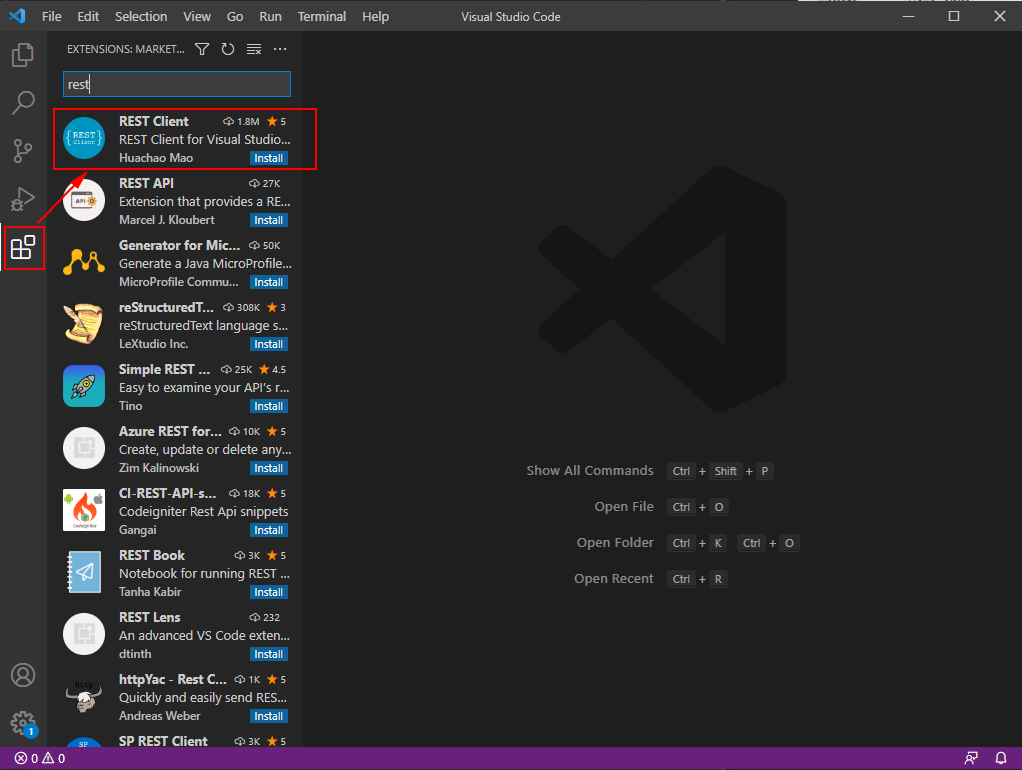1022x770 pixels.
Task: Install the REST API extension
Action: pos(269,220)
